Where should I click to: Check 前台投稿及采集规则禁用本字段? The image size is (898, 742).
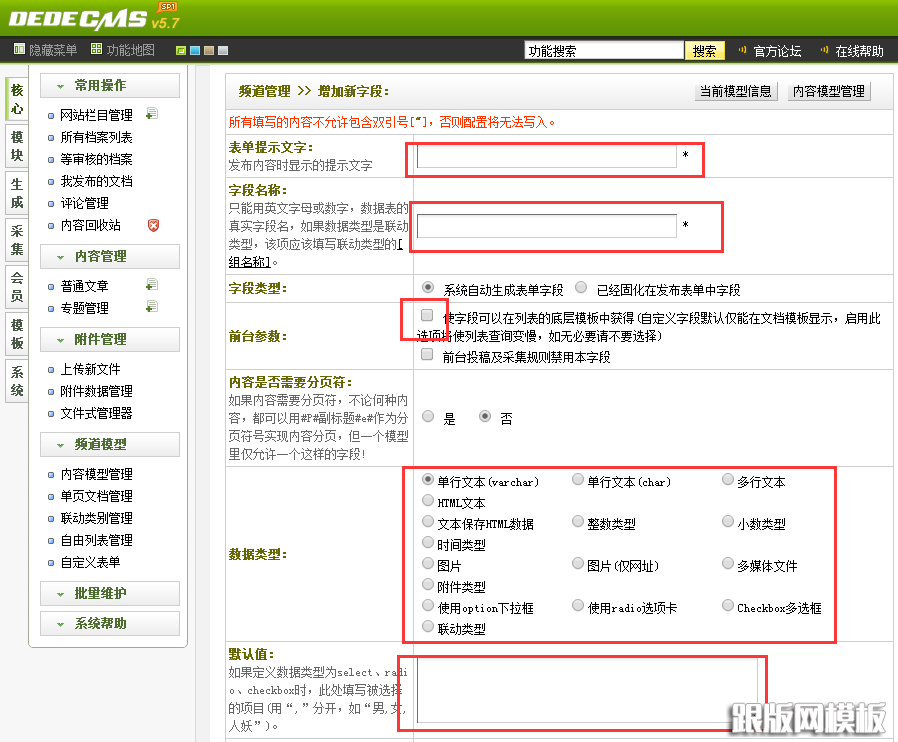pyautogui.click(x=425, y=352)
